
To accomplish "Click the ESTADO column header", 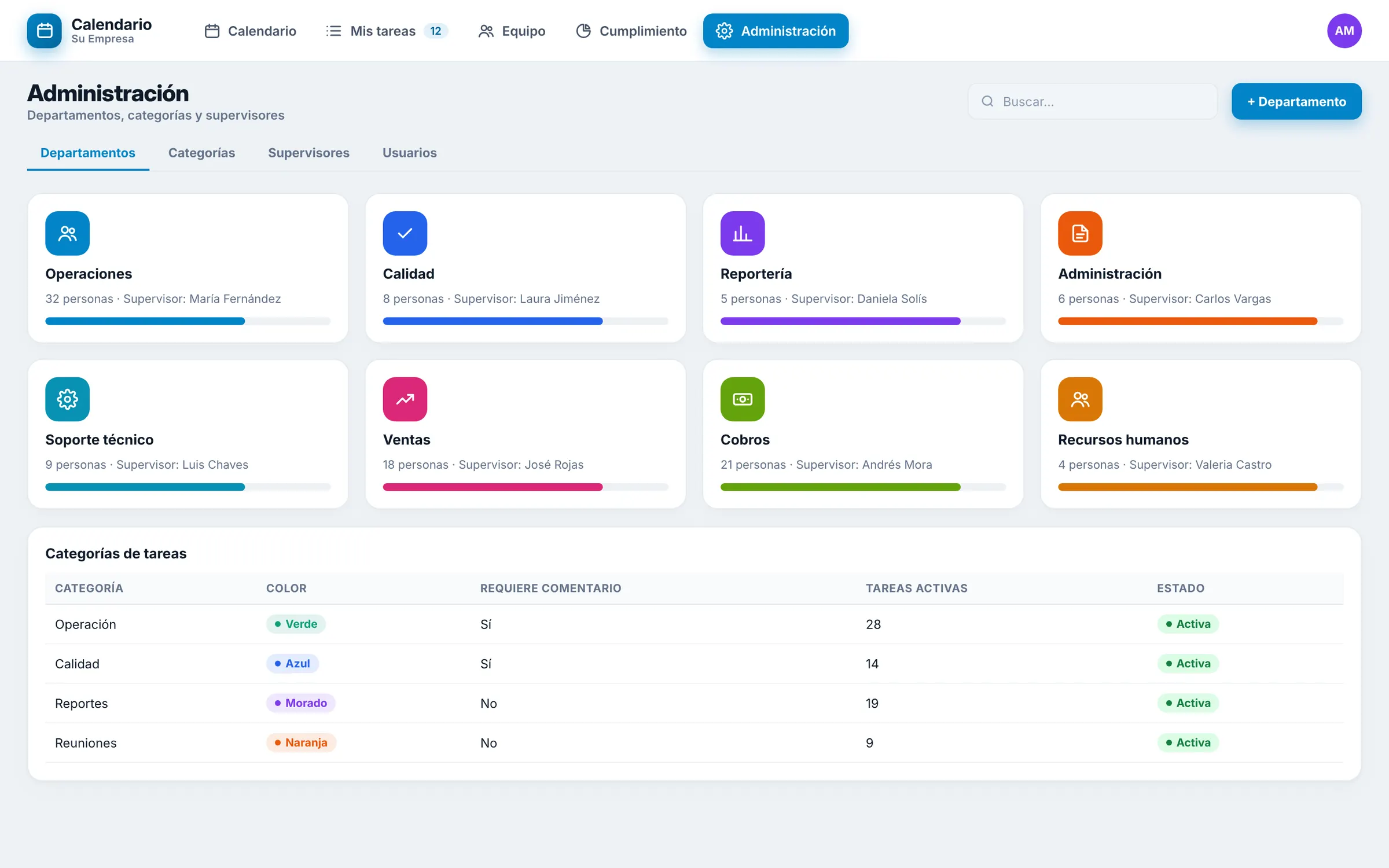I will [1181, 588].
